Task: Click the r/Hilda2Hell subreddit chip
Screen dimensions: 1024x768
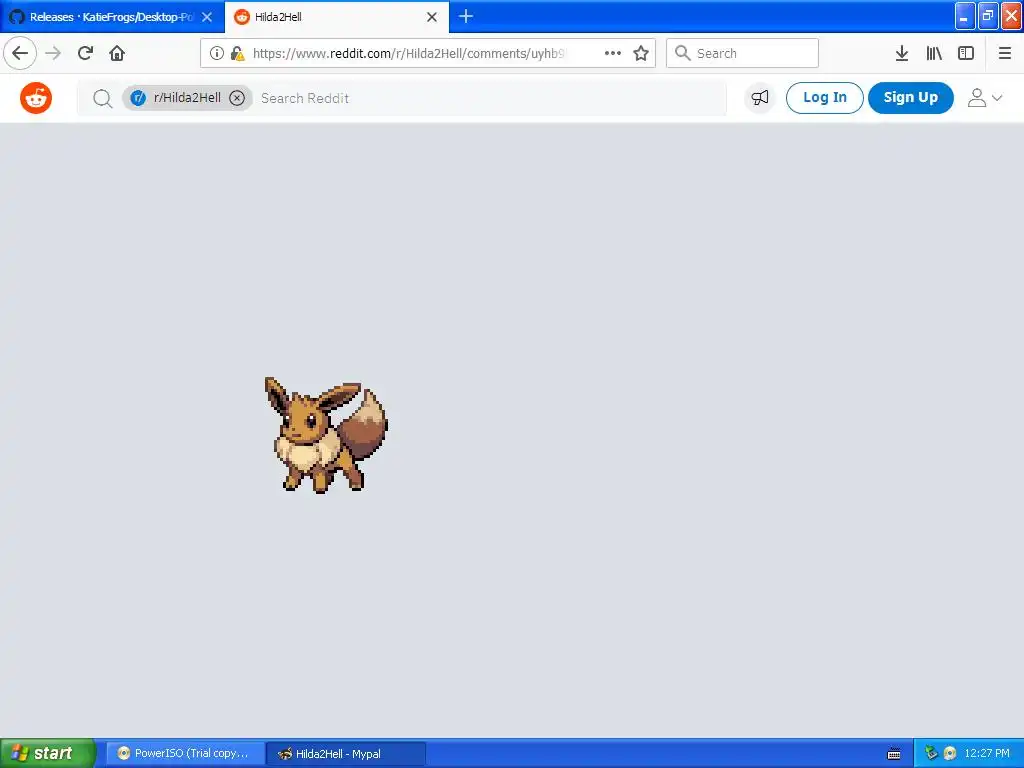Action: pos(187,98)
